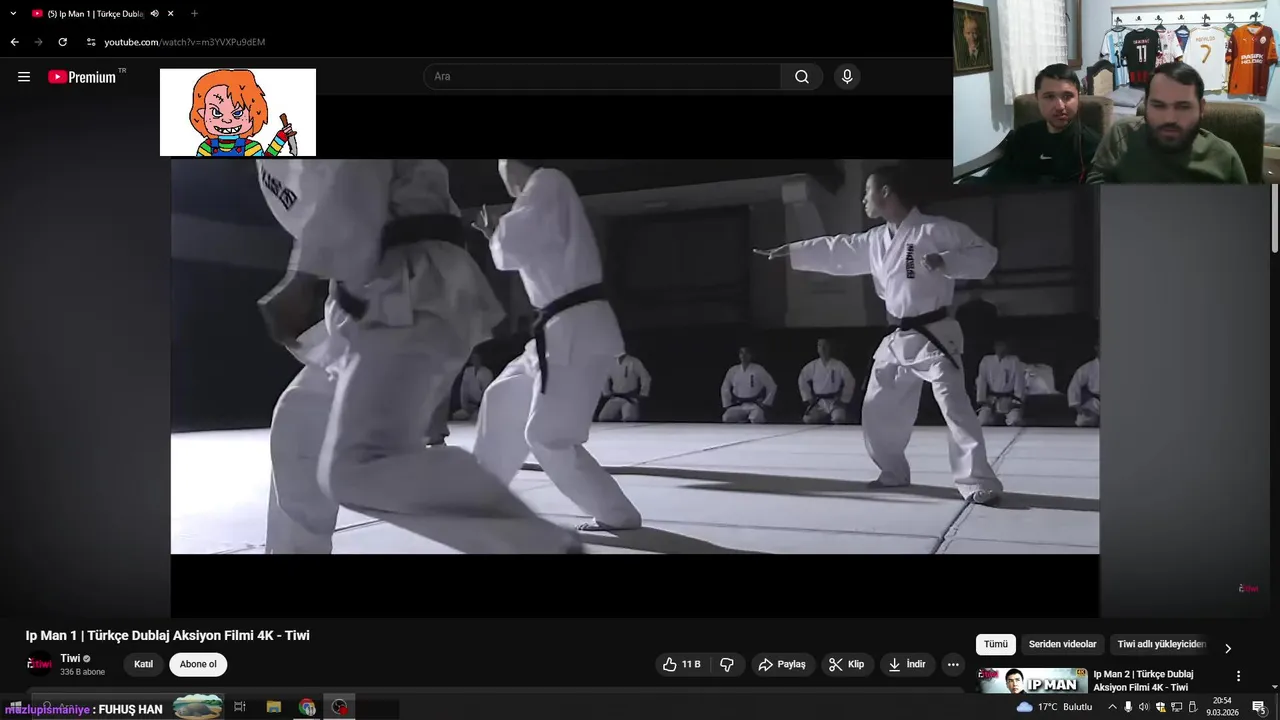Open the tab search dropdown chevron
The height and width of the screenshot is (720, 1280).
click(x=11, y=13)
